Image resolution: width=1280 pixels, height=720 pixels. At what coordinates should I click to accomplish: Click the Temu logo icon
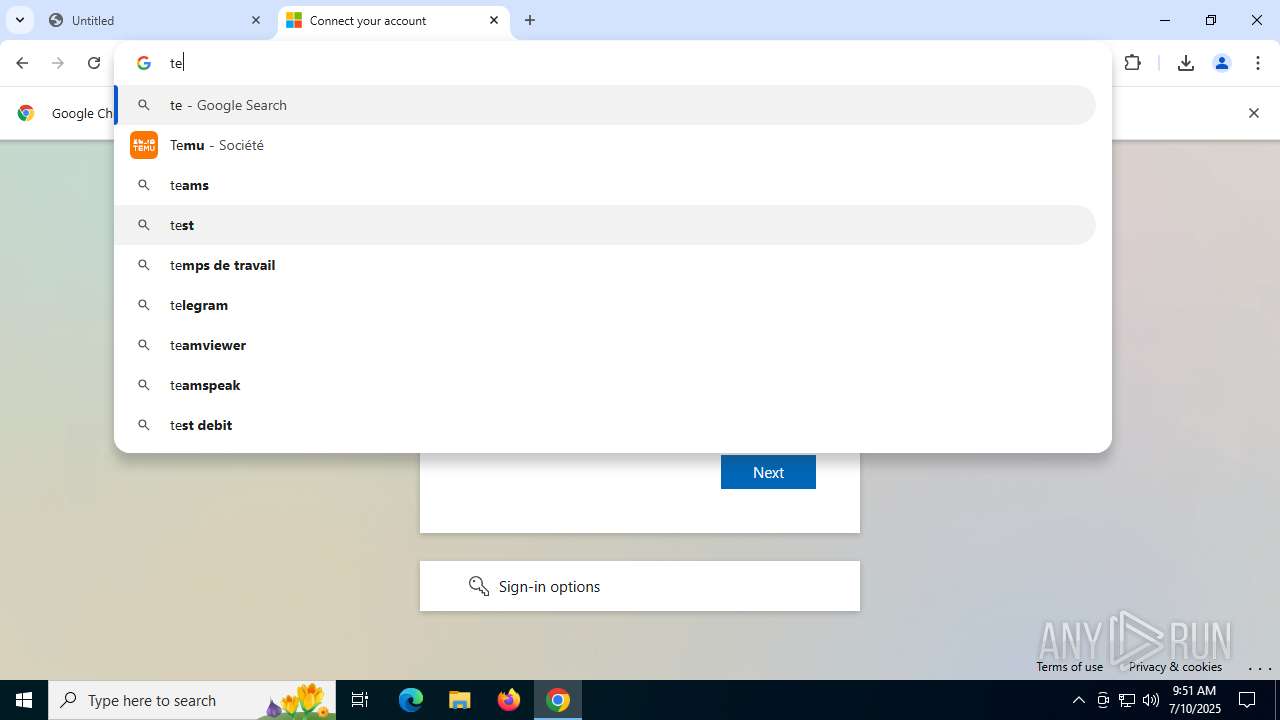pyautogui.click(x=144, y=145)
